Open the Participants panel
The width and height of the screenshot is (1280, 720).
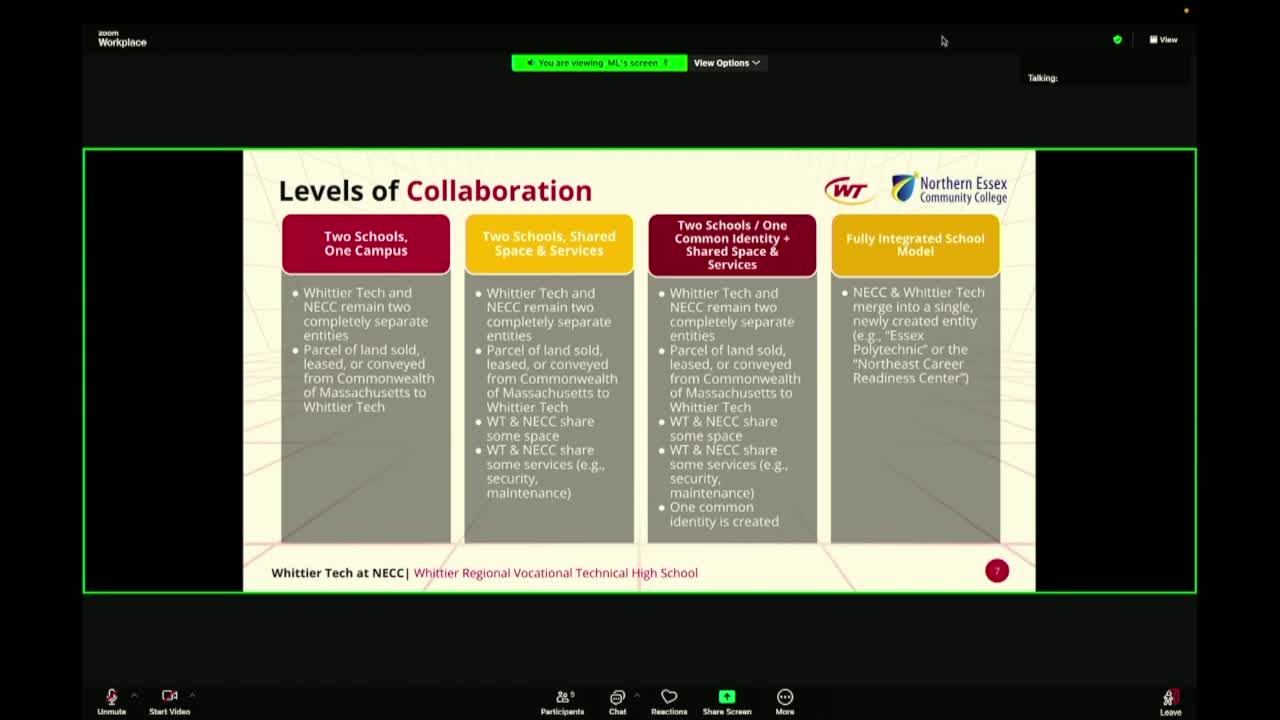[563, 701]
